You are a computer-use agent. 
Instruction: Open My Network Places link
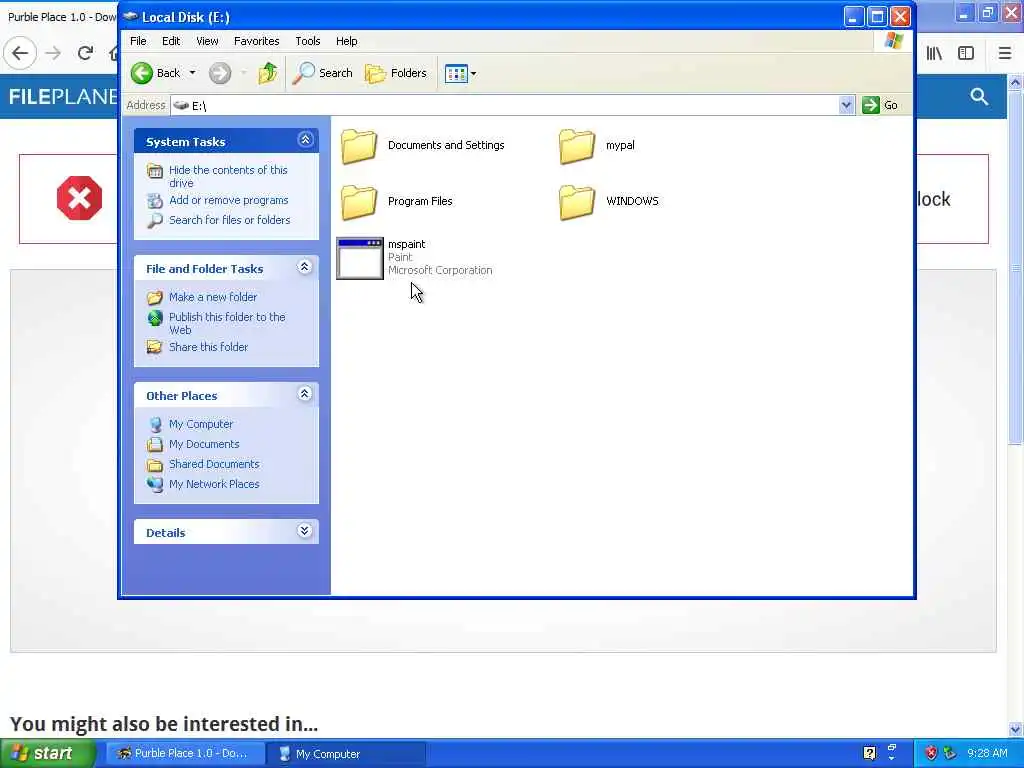(214, 485)
